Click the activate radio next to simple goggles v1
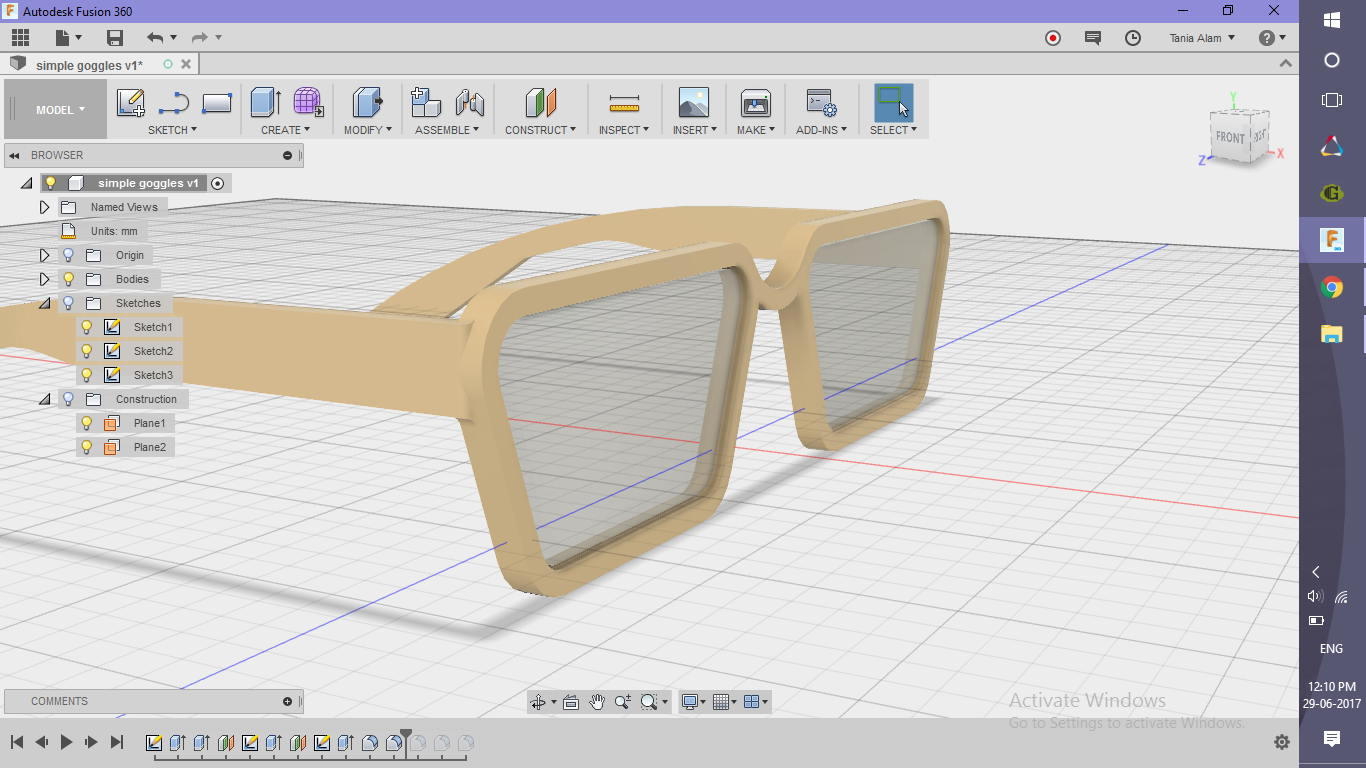The image size is (1366, 768). pos(218,183)
